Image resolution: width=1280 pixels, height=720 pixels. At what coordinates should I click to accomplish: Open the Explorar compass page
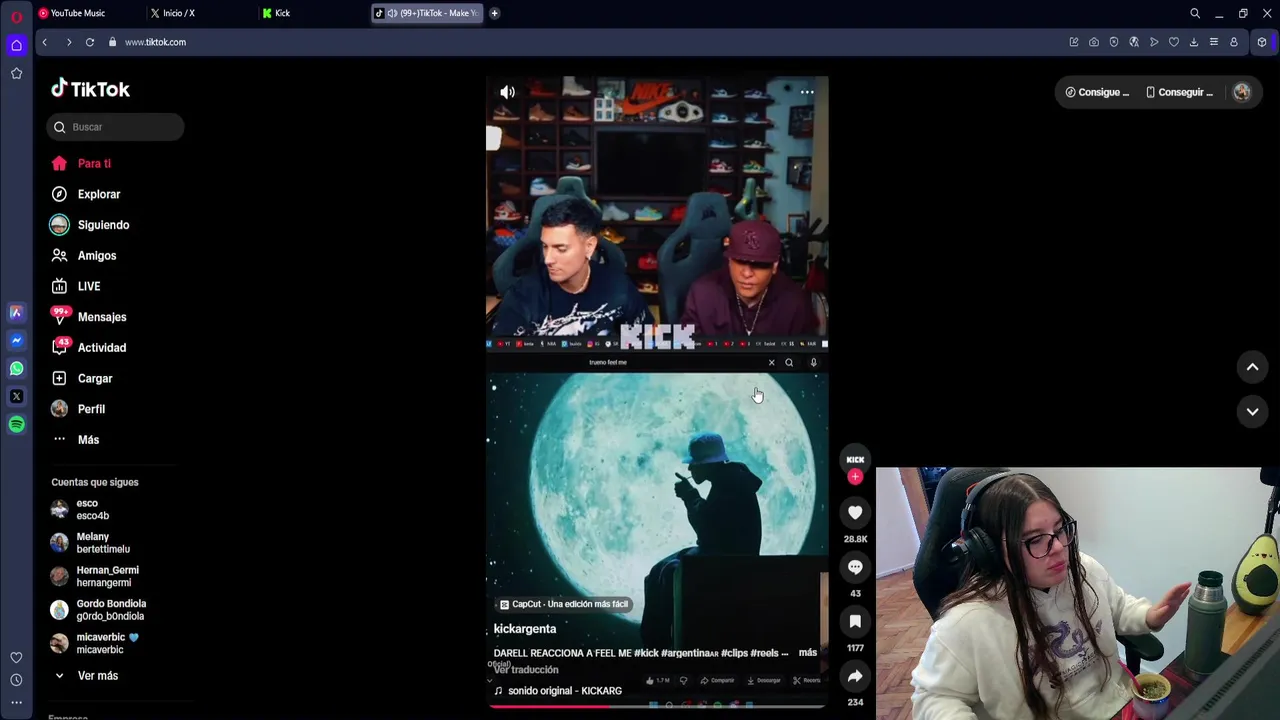[x=86, y=194]
